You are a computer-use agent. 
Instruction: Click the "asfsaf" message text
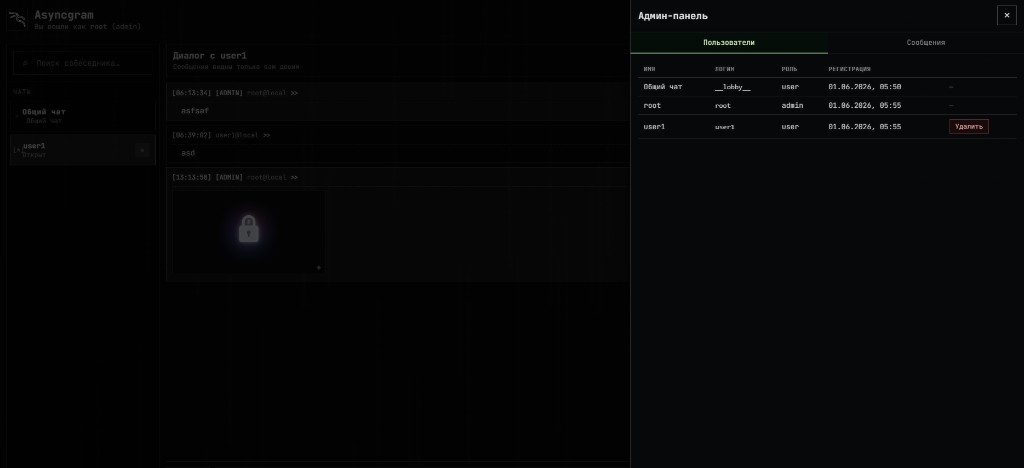point(195,111)
